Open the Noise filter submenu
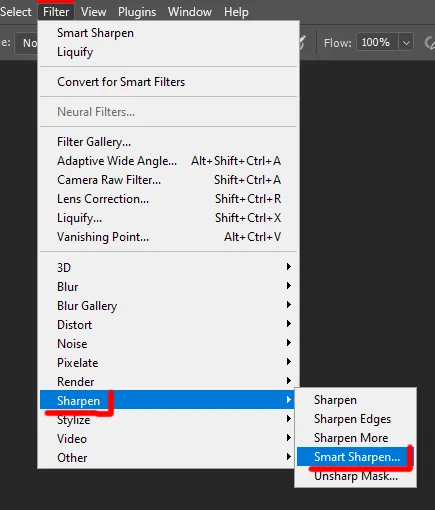The width and height of the screenshot is (435, 510). coord(168,344)
